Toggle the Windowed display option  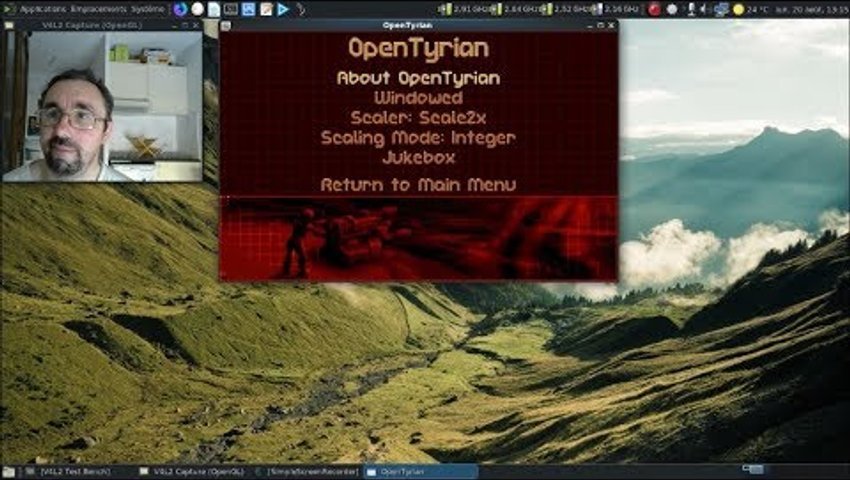pyautogui.click(x=418, y=98)
